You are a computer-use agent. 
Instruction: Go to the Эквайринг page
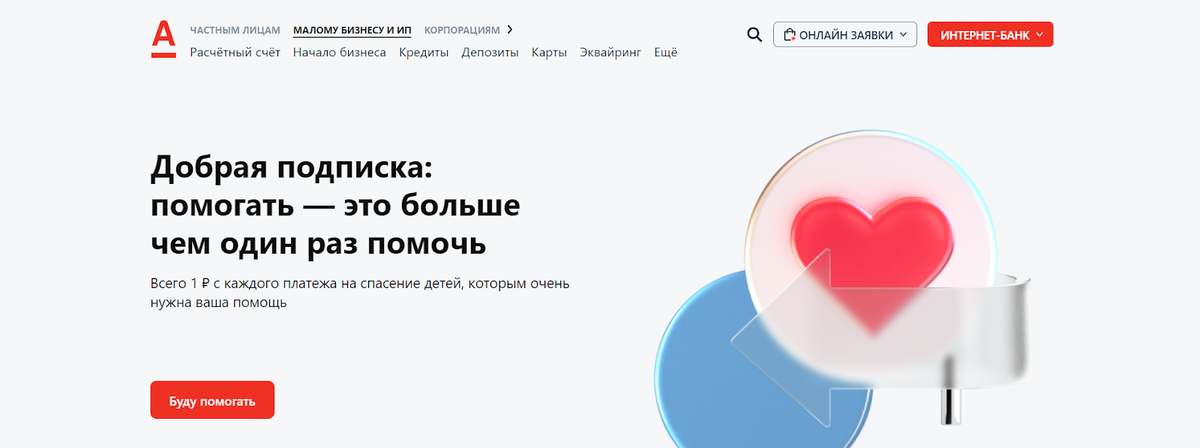611,52
